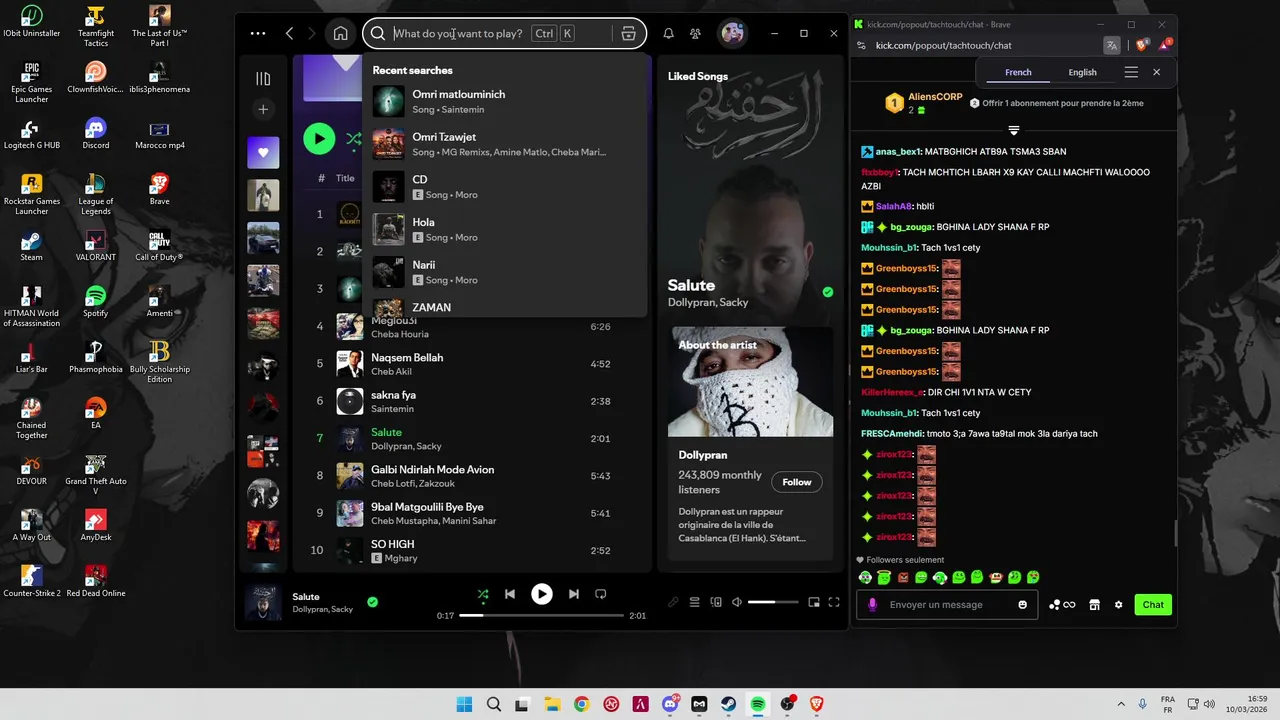The image size is (1280, 720).
Task: Open Connect to a device icon
Action: point(716,602)
